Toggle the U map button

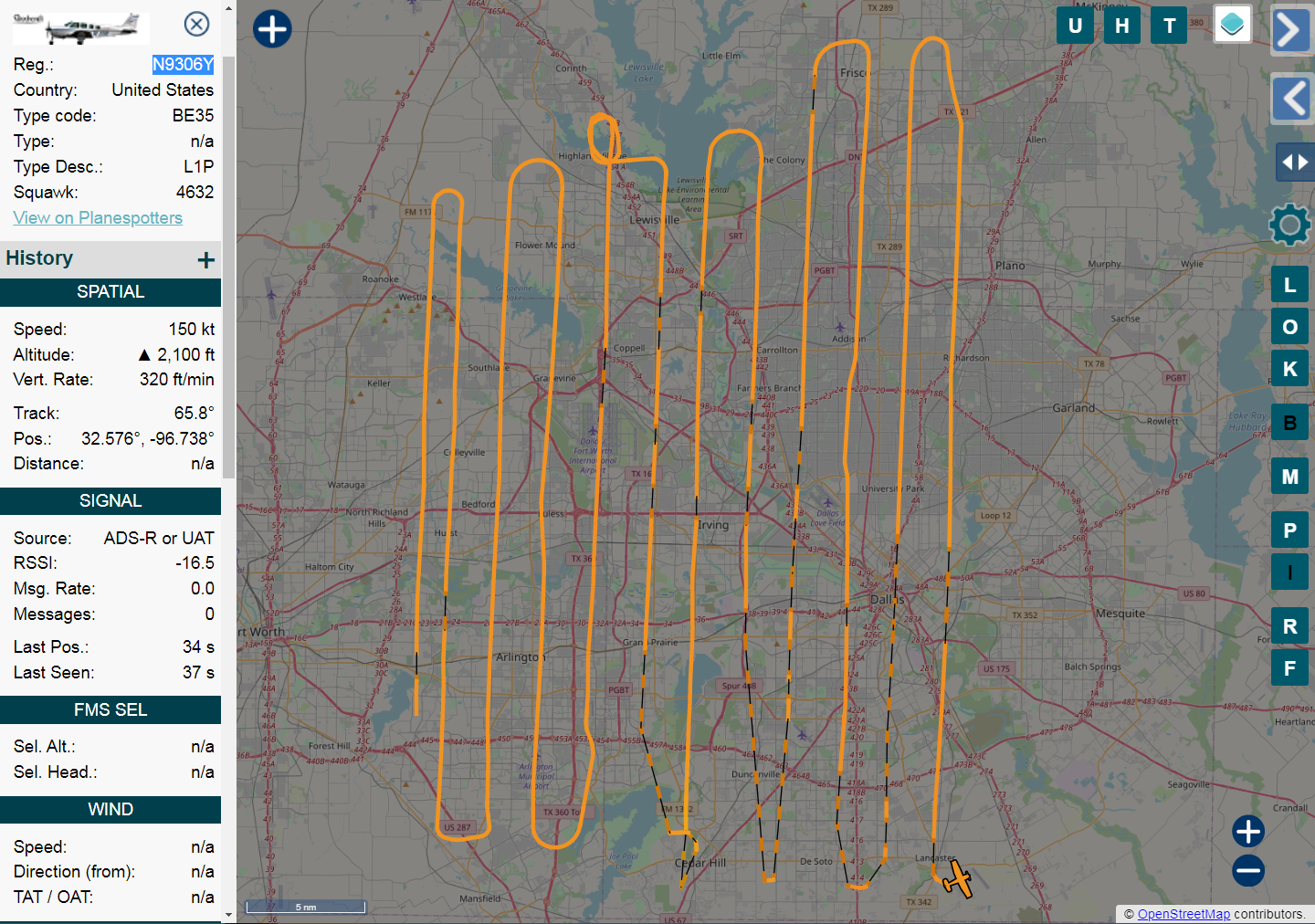click(1075, 26)
